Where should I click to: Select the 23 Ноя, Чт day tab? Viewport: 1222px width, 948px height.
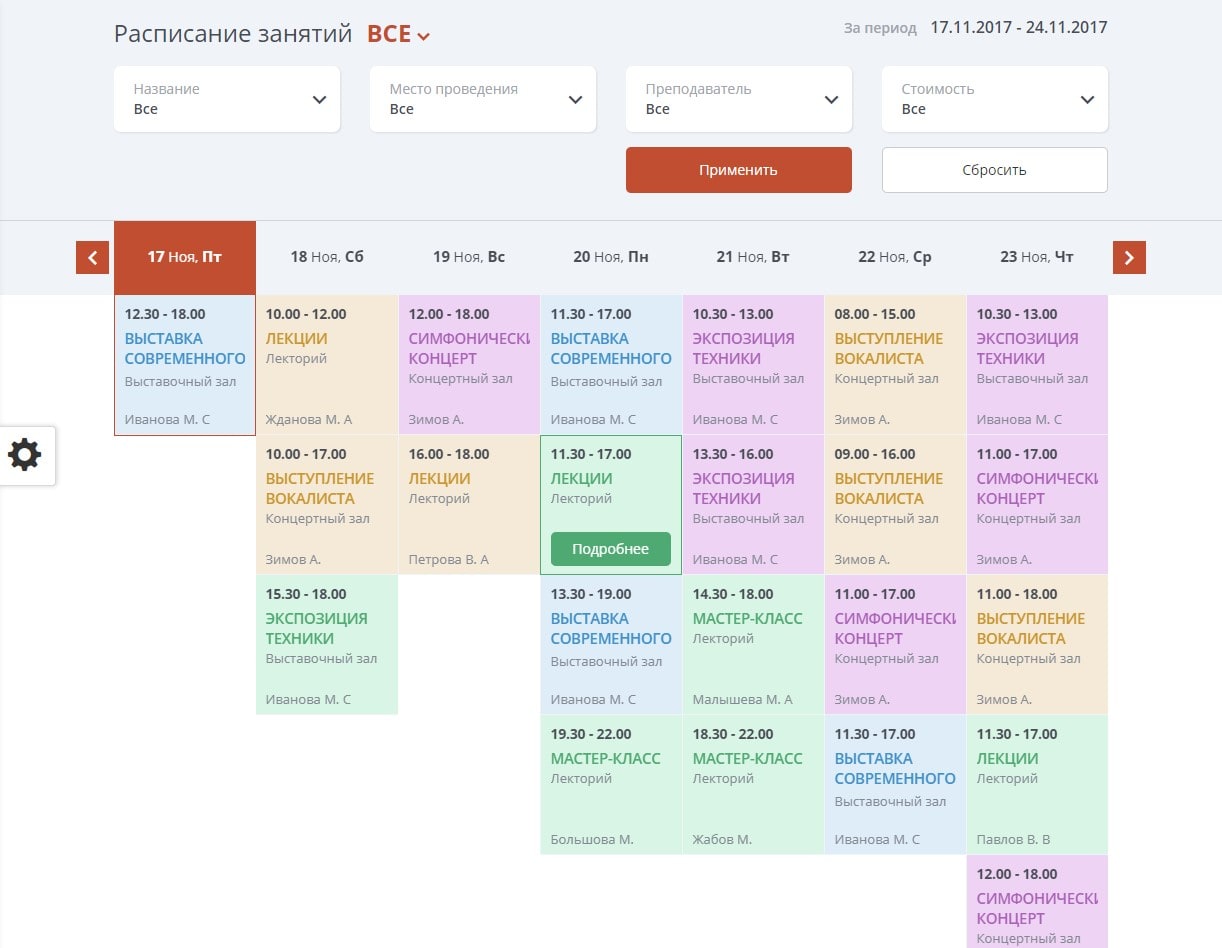click(x=1037, y=257)
